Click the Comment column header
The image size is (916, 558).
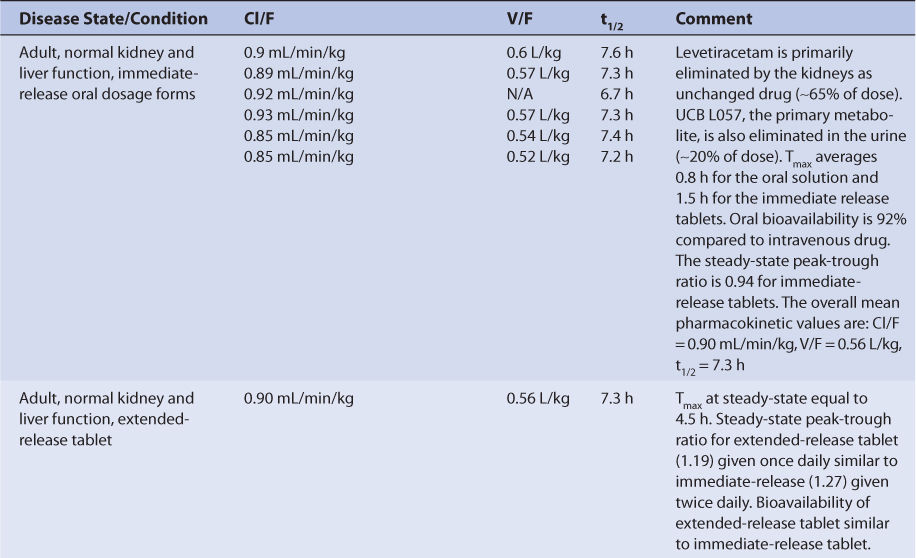pos(716,19)
